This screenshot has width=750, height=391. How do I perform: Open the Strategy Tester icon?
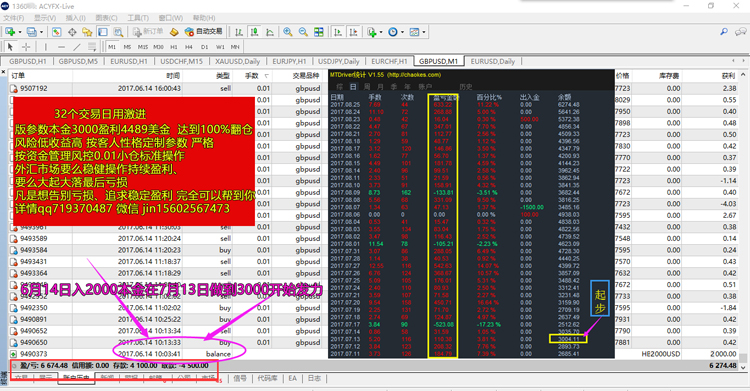(x=118, y=32)
